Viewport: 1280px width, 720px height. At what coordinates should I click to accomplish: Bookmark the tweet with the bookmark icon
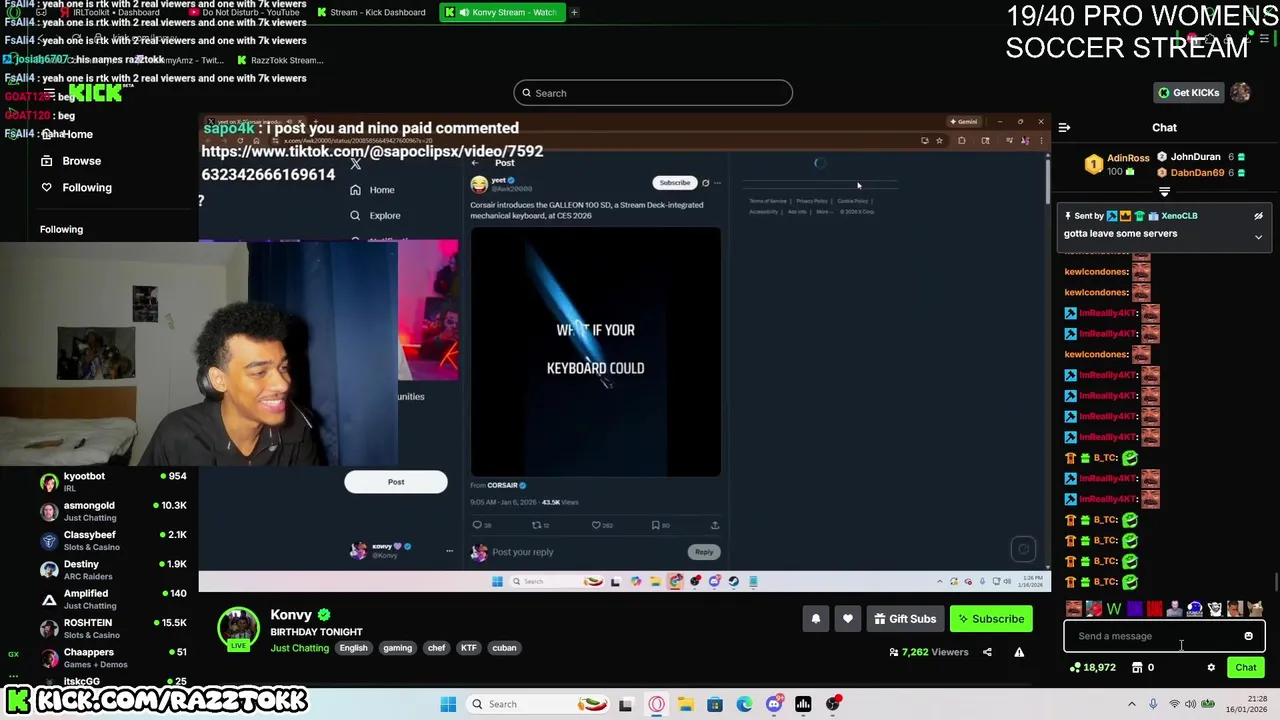click(655, 525)
